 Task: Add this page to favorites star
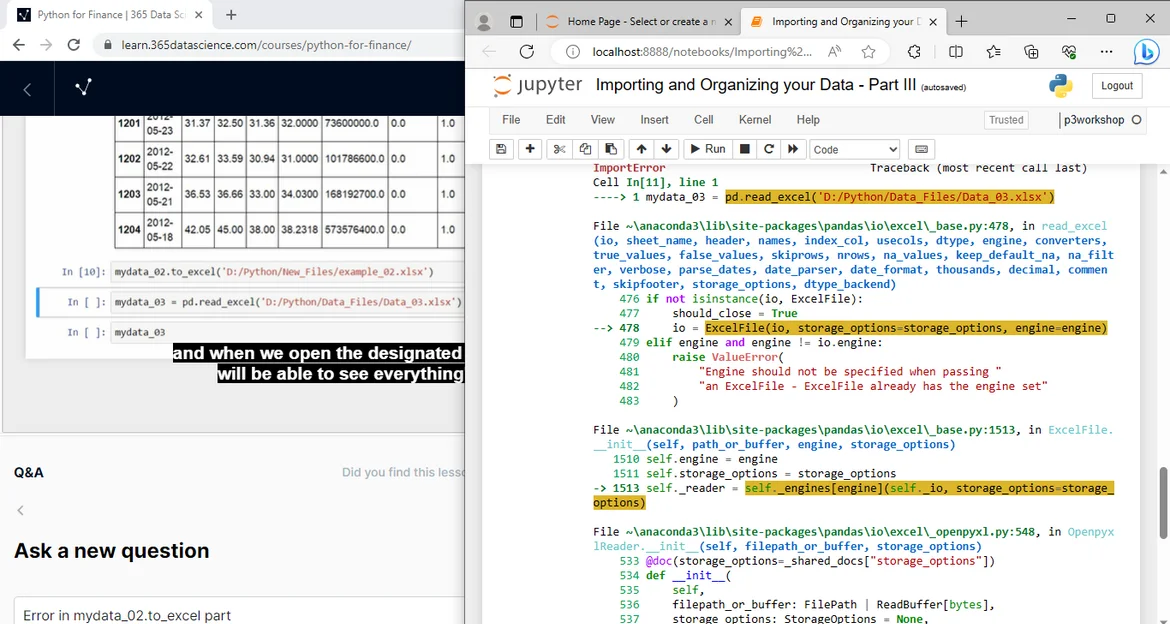coord(868,52)
